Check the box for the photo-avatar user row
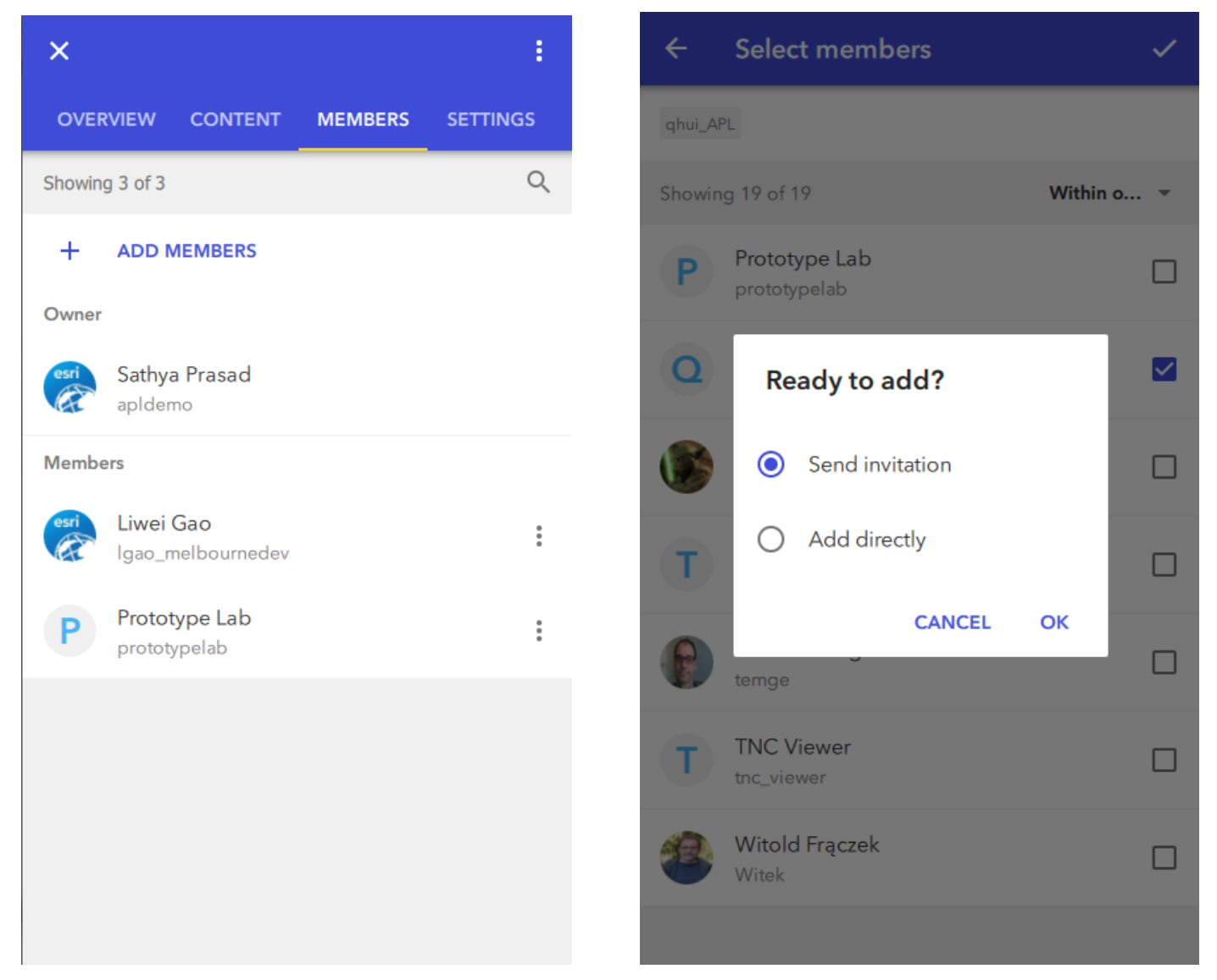The height and width of the screenshot is (980, 1217). [x=1164, y=466]
